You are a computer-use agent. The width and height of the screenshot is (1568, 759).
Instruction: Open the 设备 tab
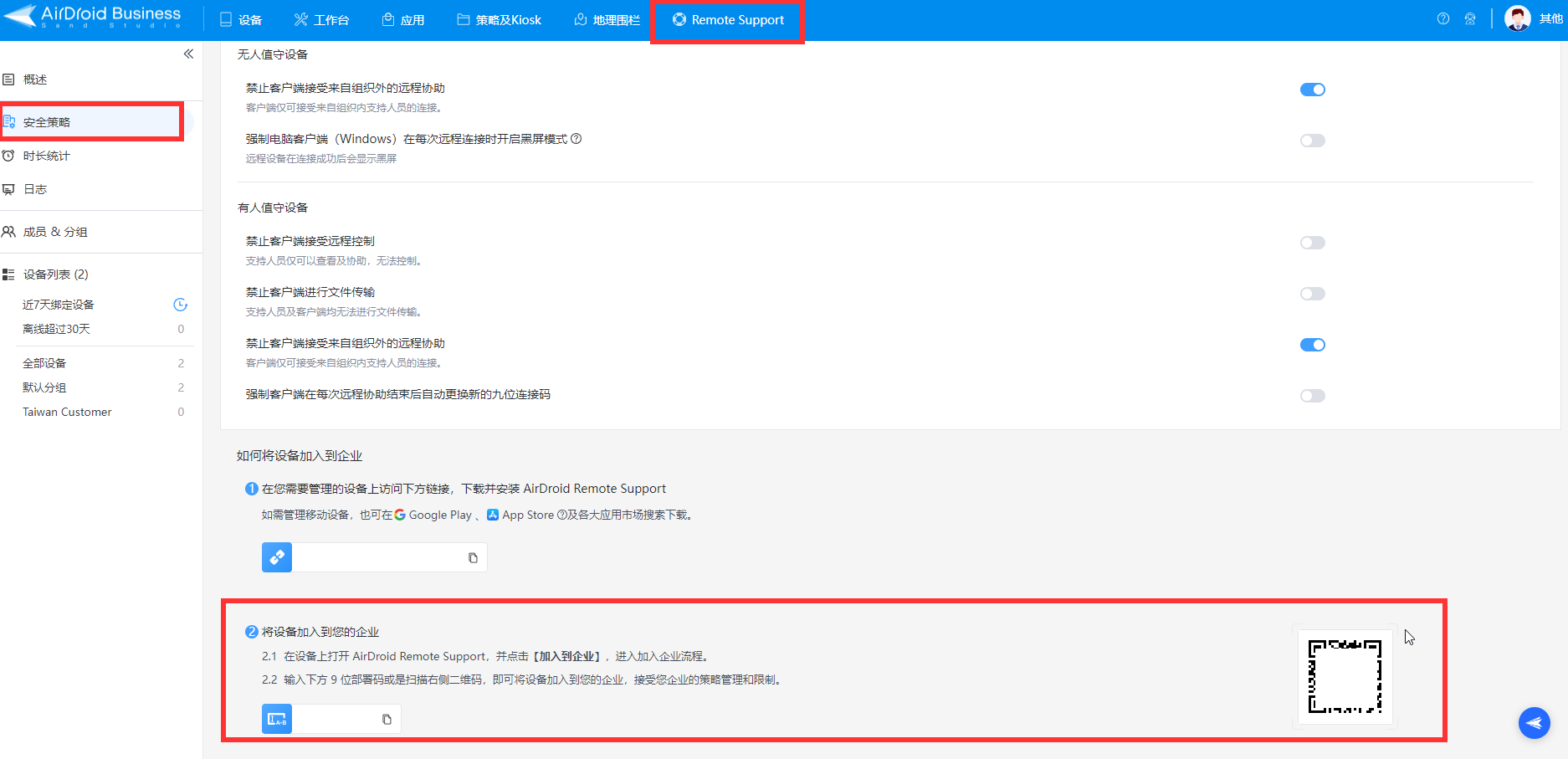click(241, 19)
